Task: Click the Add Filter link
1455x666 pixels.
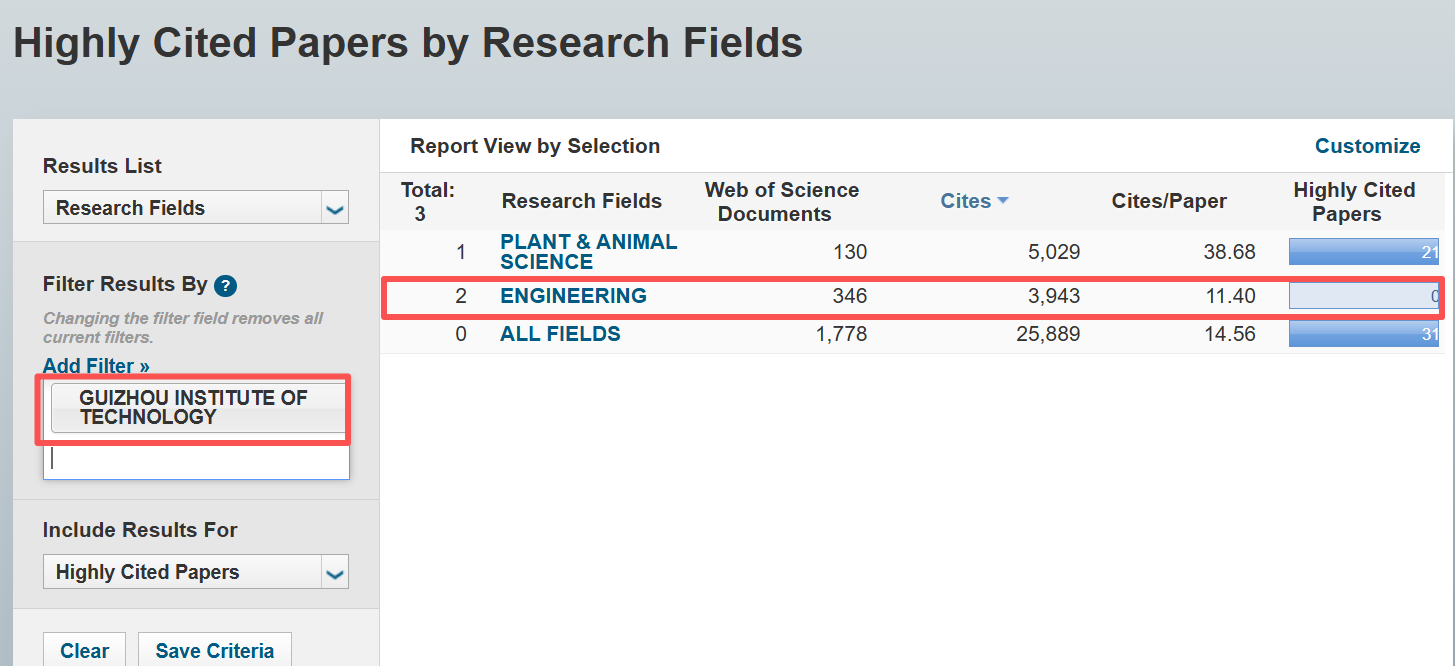Action: (96, 366)
